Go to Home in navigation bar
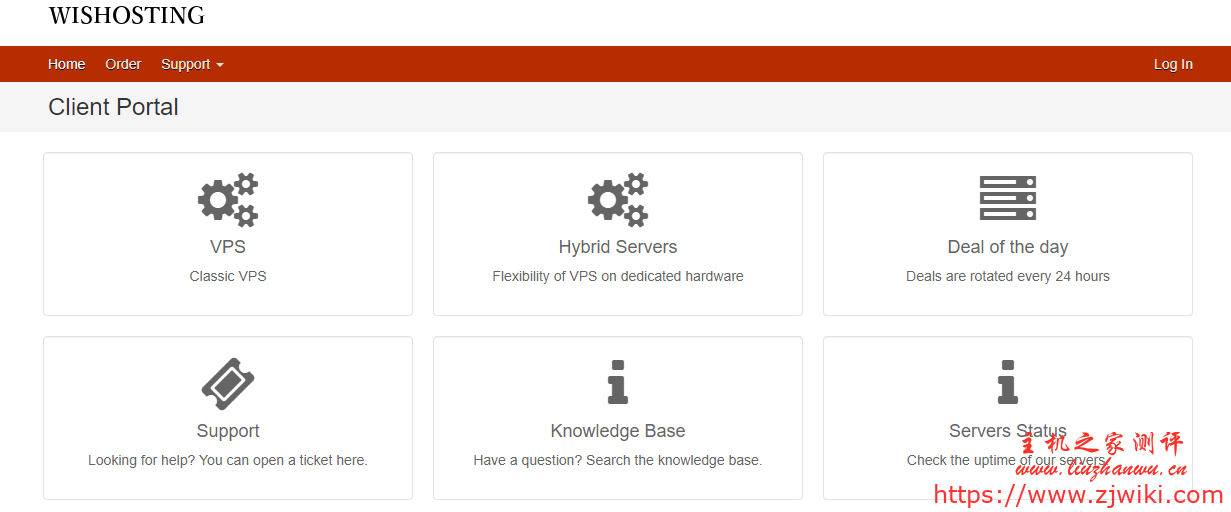1231x512 pixels. pos(67,64)
